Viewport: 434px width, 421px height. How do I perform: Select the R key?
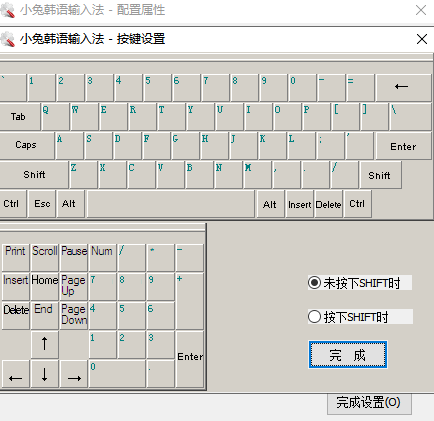click(143, 117)
